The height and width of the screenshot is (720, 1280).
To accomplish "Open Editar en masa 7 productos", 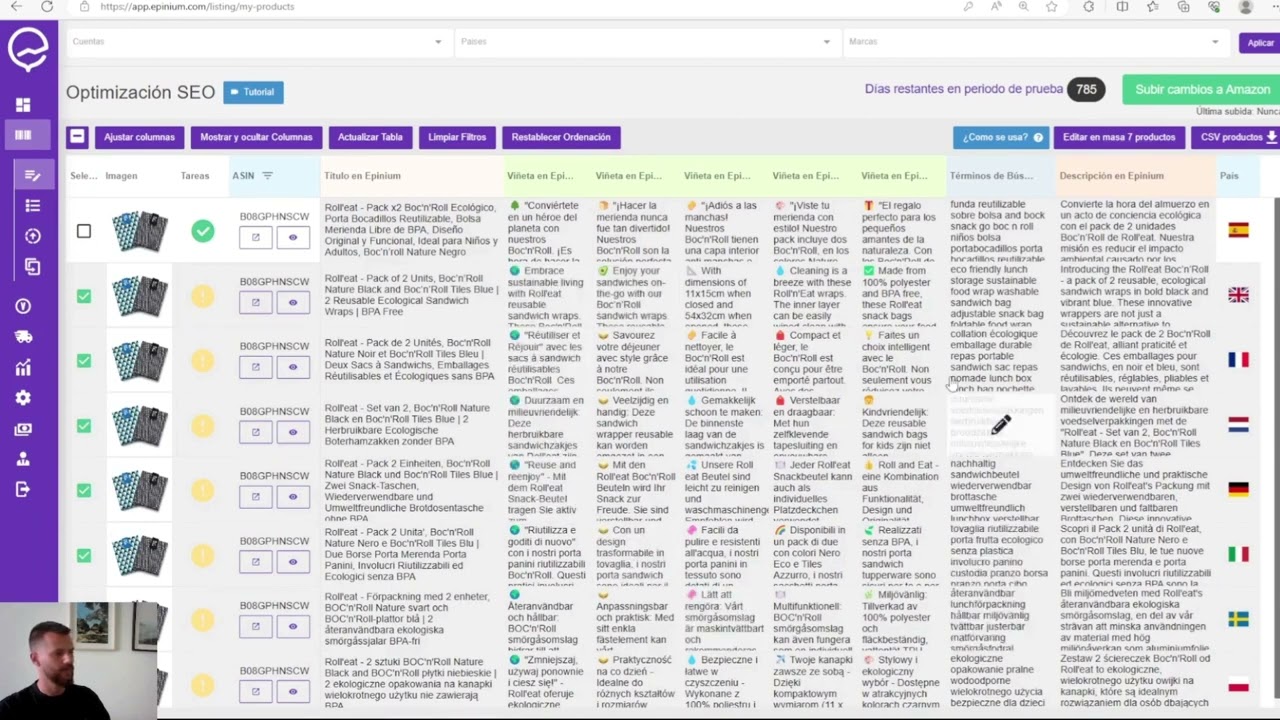I will pos(1119,137).
